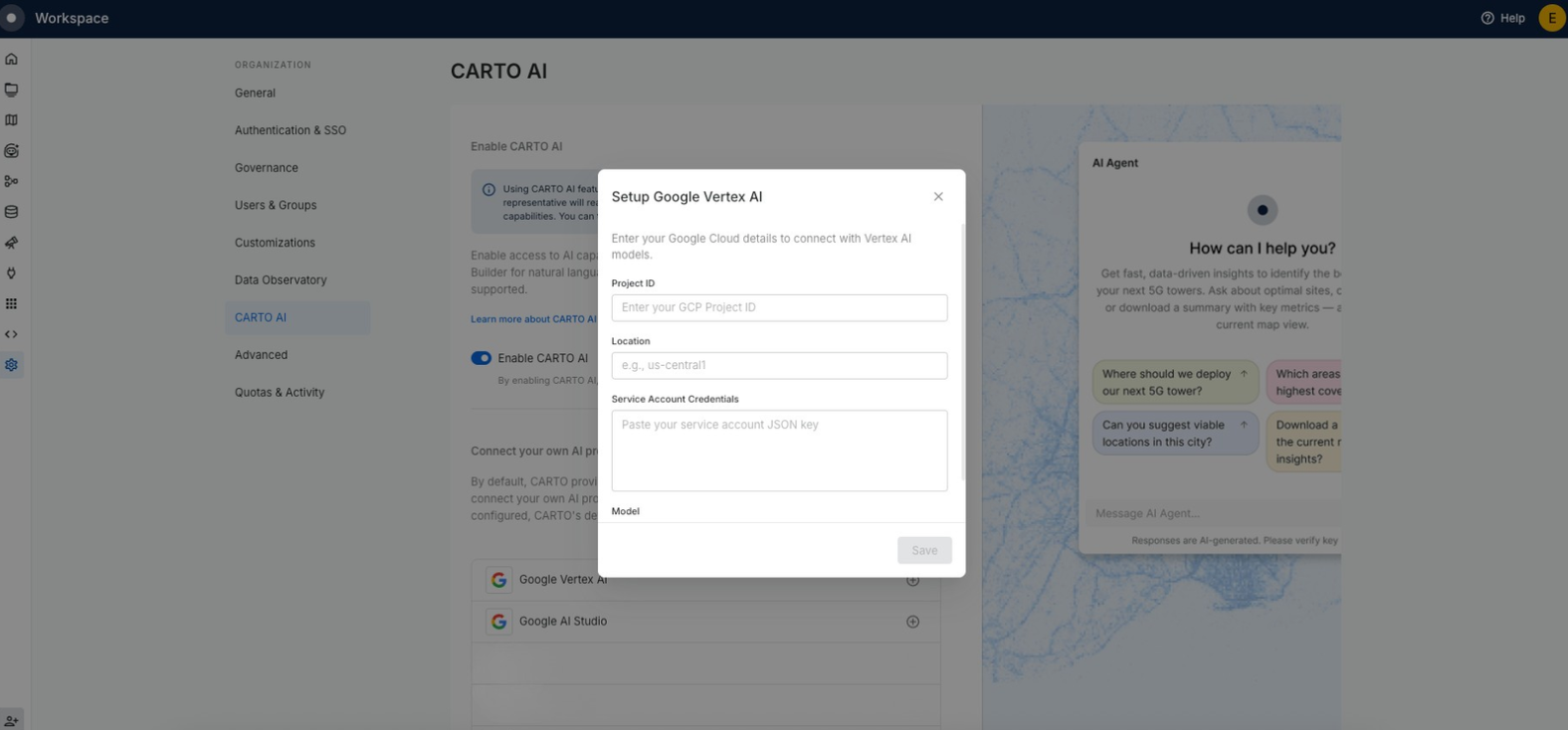The image size is (1568, 730).
Task: Close the Setup Google Vertex AI dialog
Action: [x=938, y=197]
